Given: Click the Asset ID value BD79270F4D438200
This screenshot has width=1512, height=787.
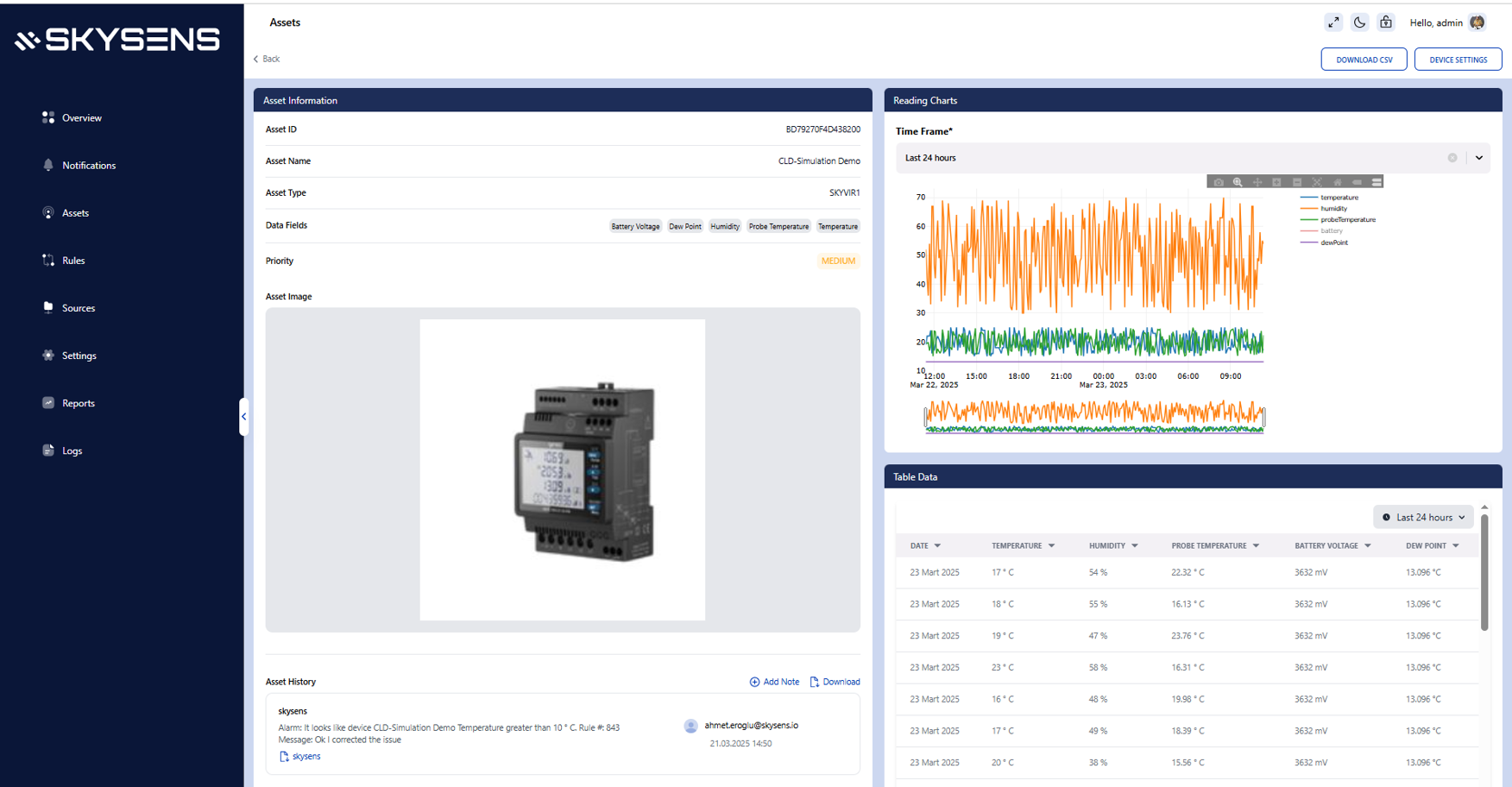Looking at the screenshot, I should tap(822, 129).
